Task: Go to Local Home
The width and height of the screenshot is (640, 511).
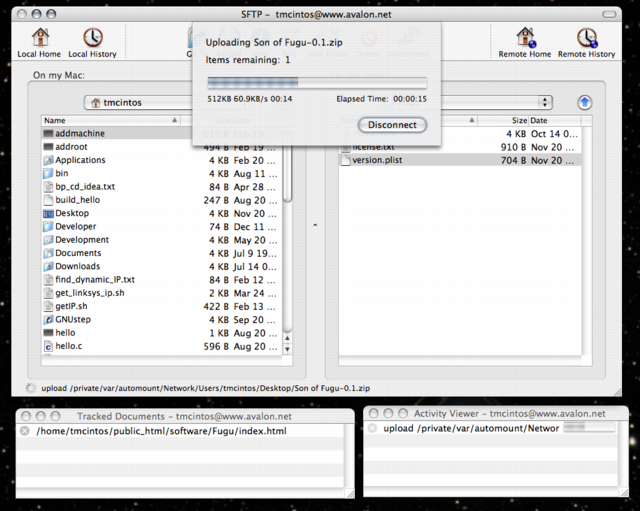Action: (39, 42)
